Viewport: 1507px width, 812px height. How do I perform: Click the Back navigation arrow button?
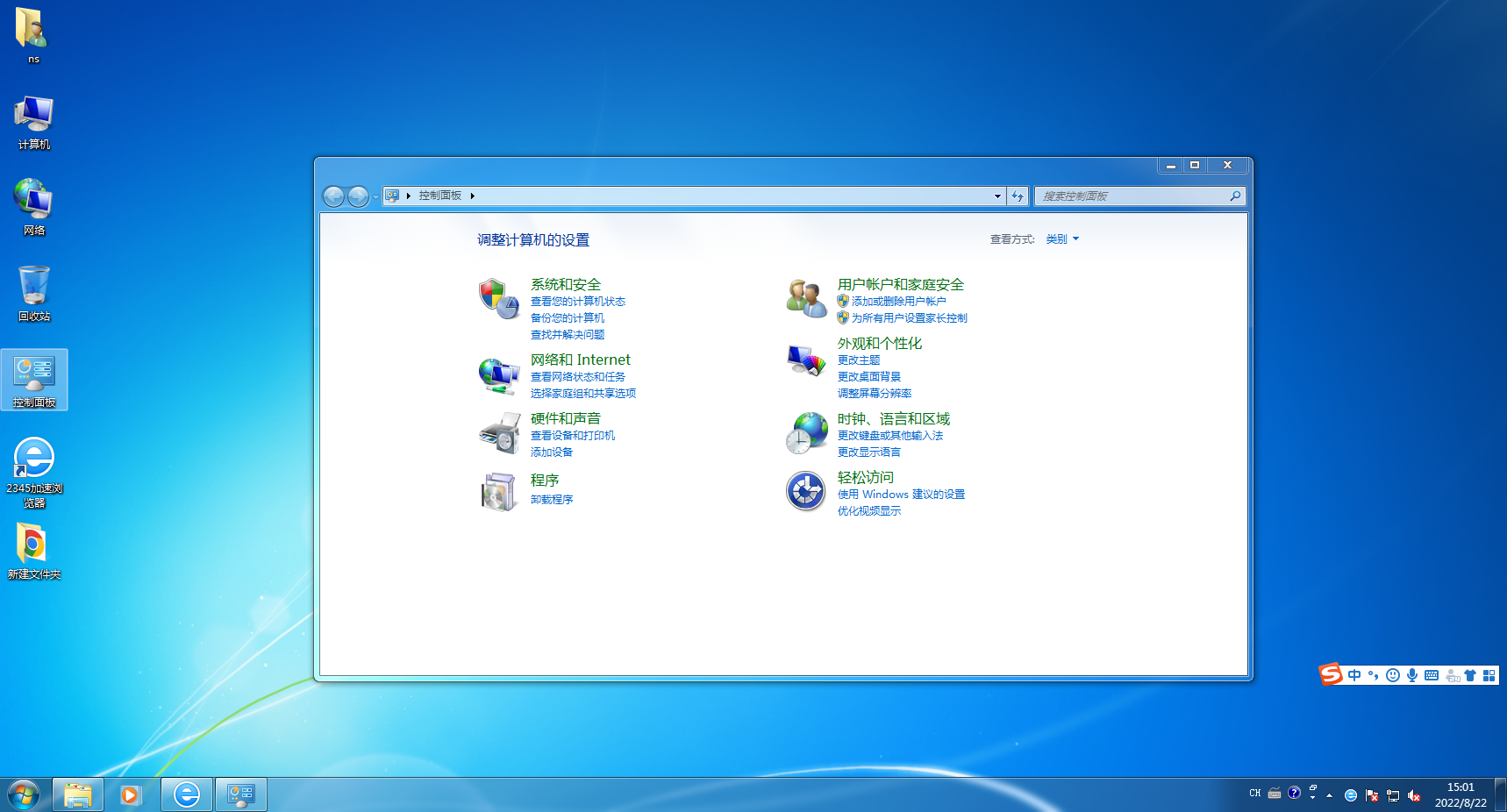333,196
